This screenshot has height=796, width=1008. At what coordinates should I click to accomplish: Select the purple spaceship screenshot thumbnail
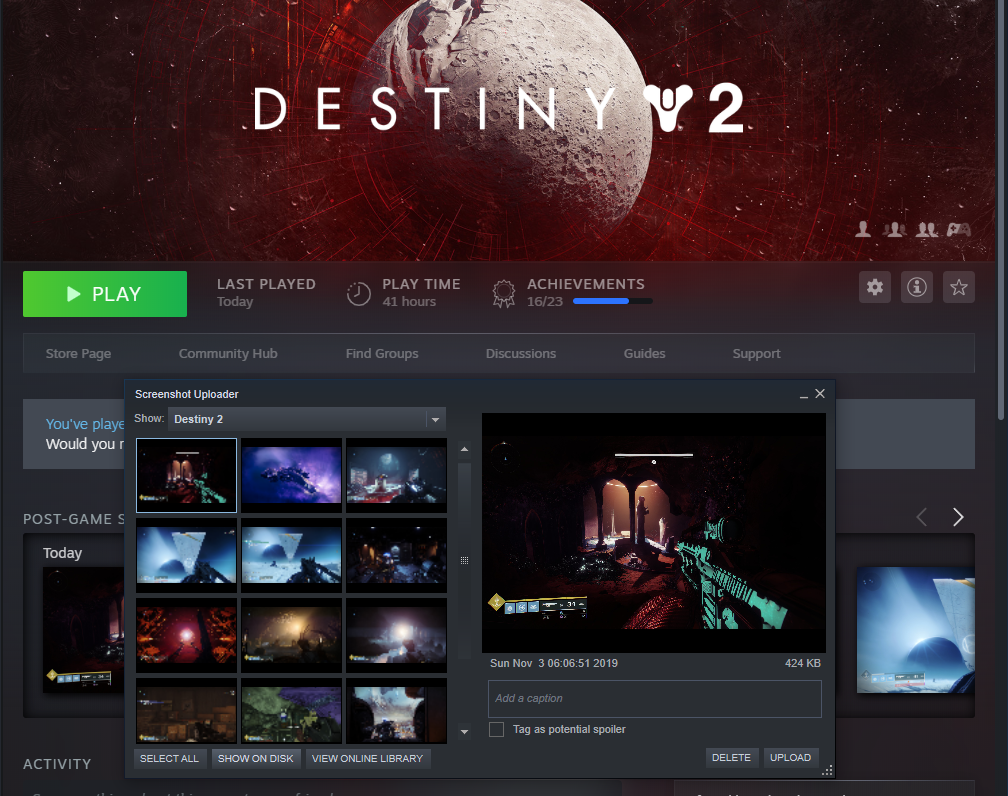tap(291, 475)
